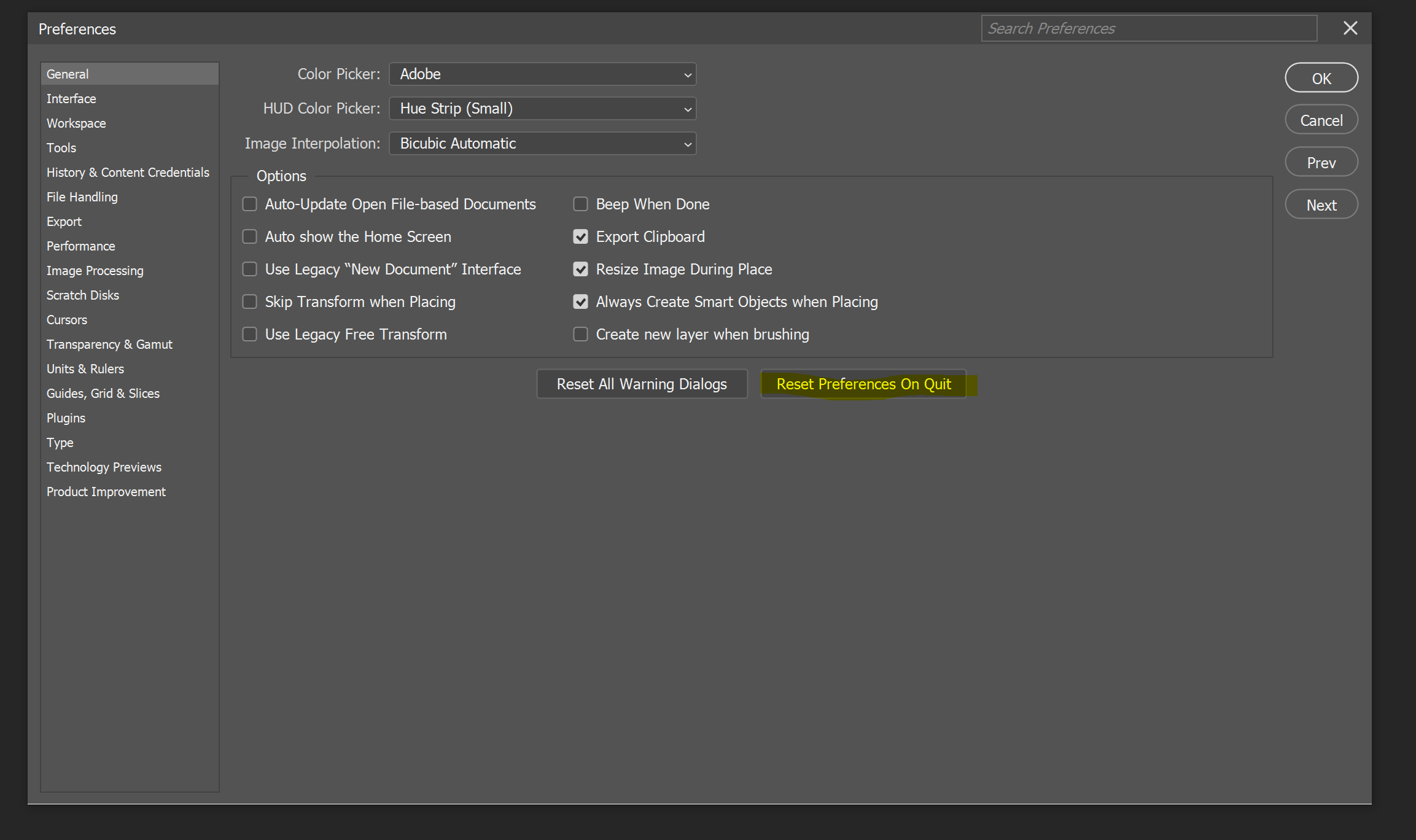The image size is (1416, 840).
Task: Expand HUD Color Picker dropdown
Action: point(542,109)
